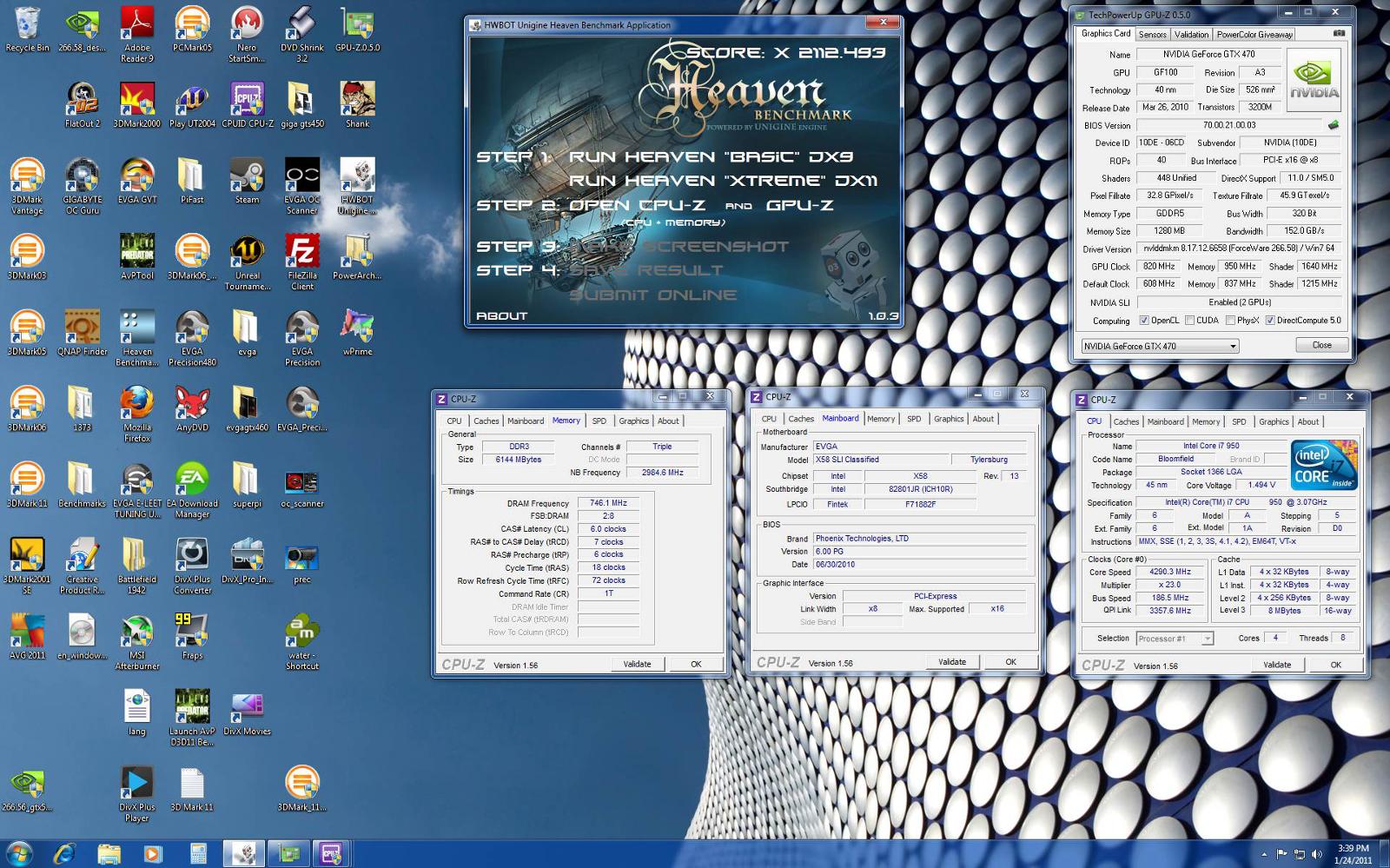Screen dimensions: 1390x868
Task: Click the Core Speed value 4290.3 MHz
Action: [1171, 572]
